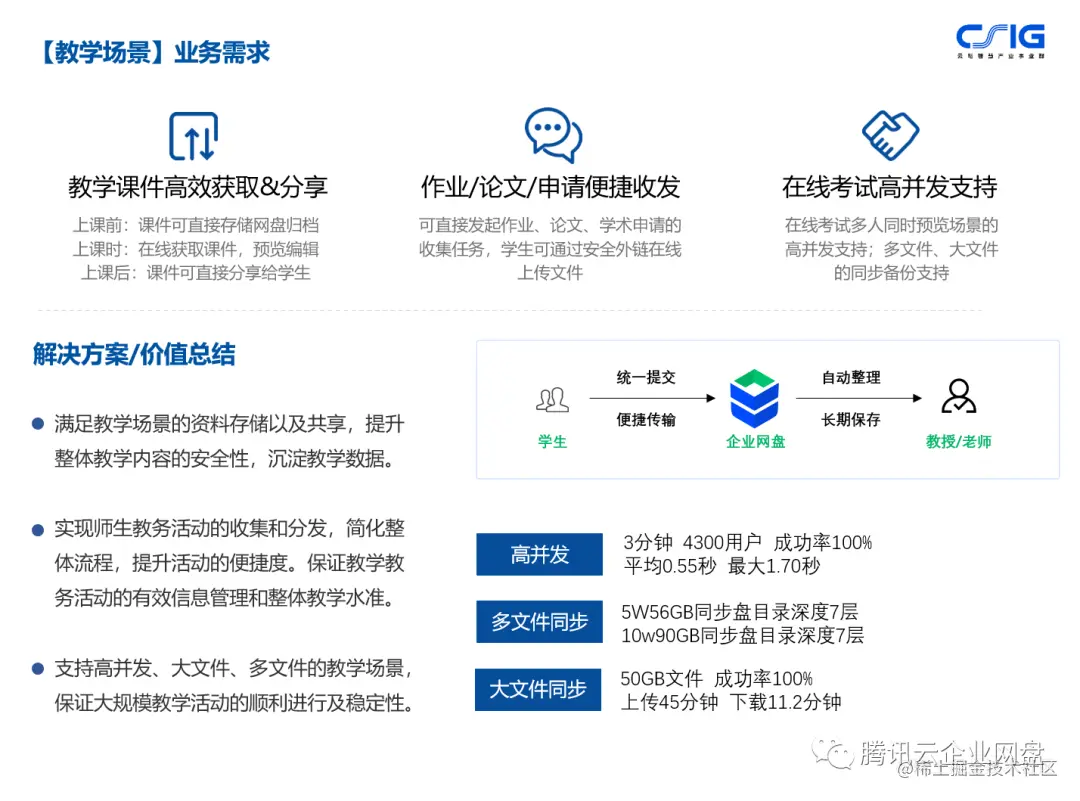Select the 教授/老师 person icon
Image resolution: width=1080 pixels, height=801 pixels.
(959, 396)
